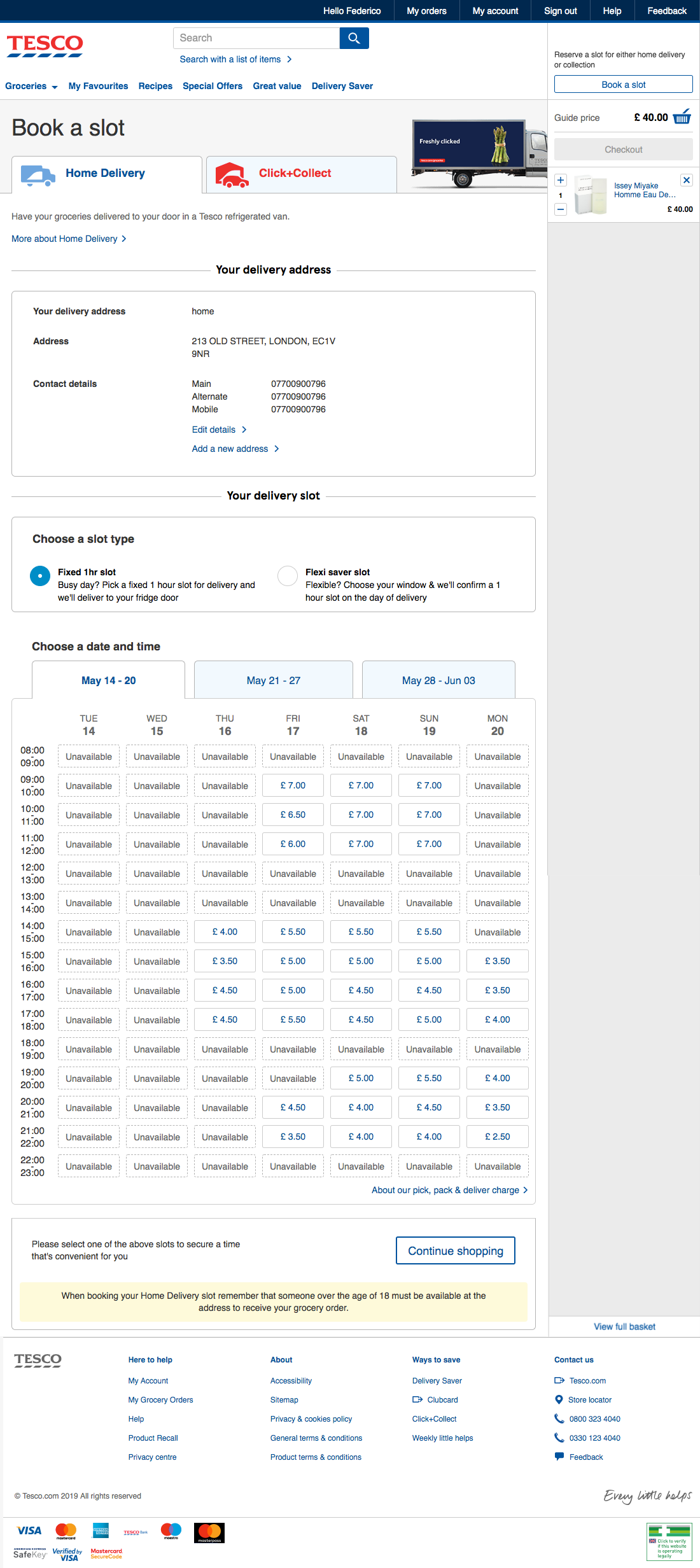Screen dimensions: 700x1568
Task: Click footer Feedback speech bubble icon
Action: pos(559,1457)
